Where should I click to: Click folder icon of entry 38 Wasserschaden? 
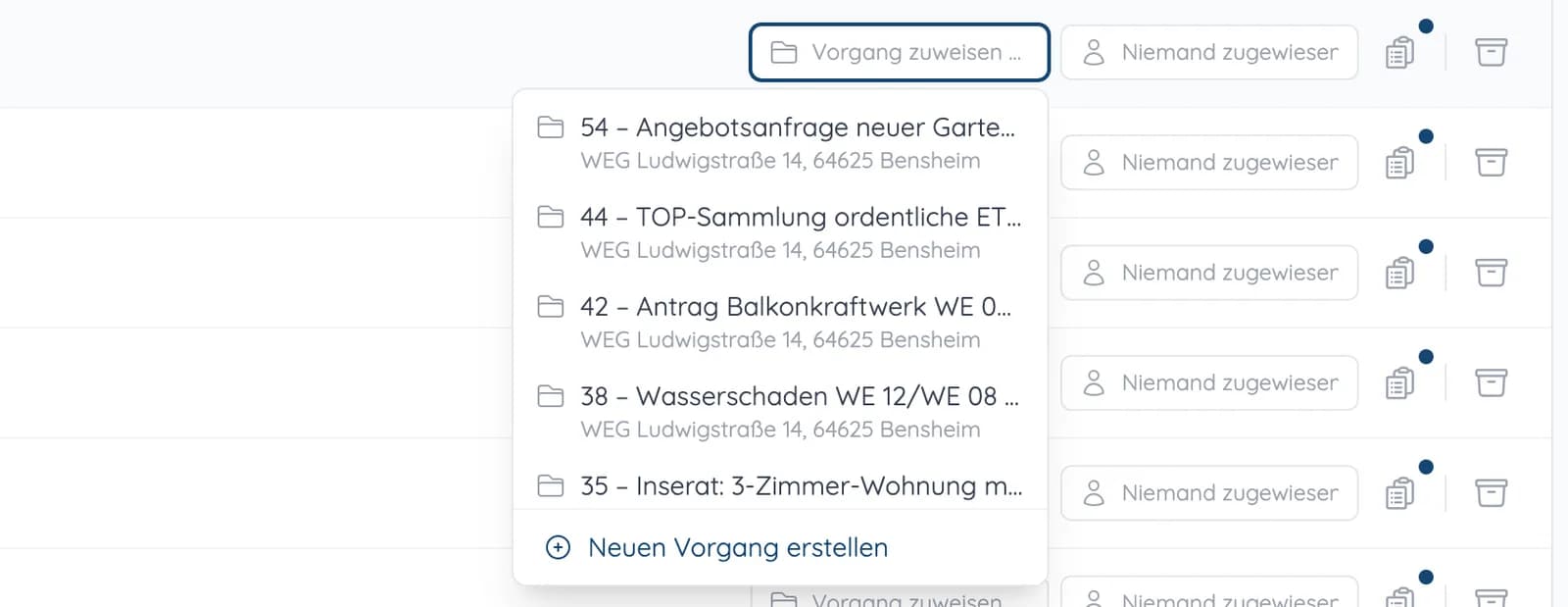coord(551,396)
